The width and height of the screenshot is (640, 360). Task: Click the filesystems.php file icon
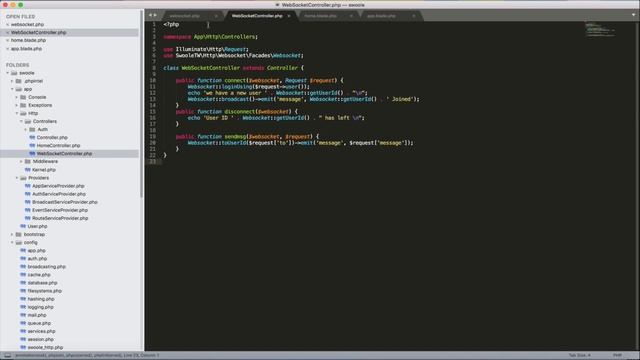[x=23, y=291]
